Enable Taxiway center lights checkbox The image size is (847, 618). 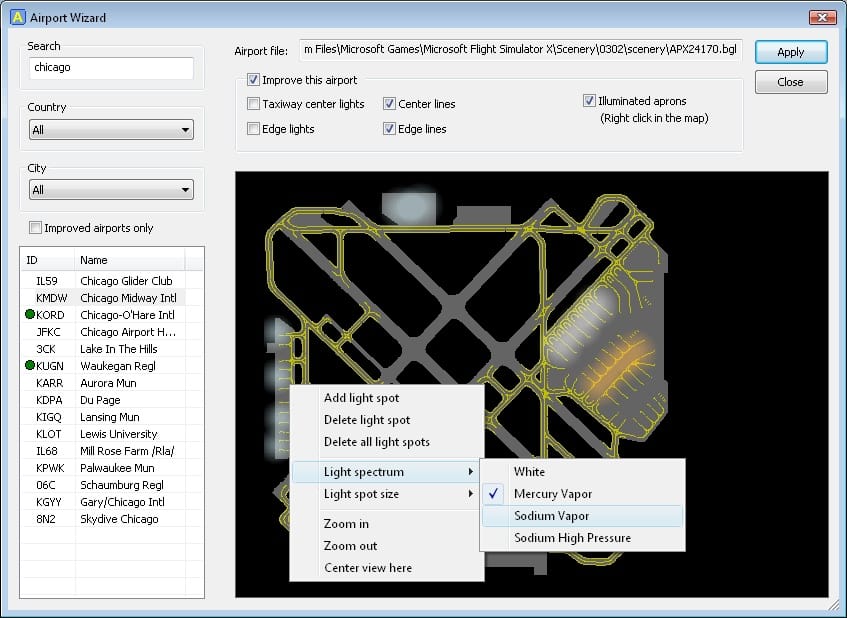coord(254,104)
